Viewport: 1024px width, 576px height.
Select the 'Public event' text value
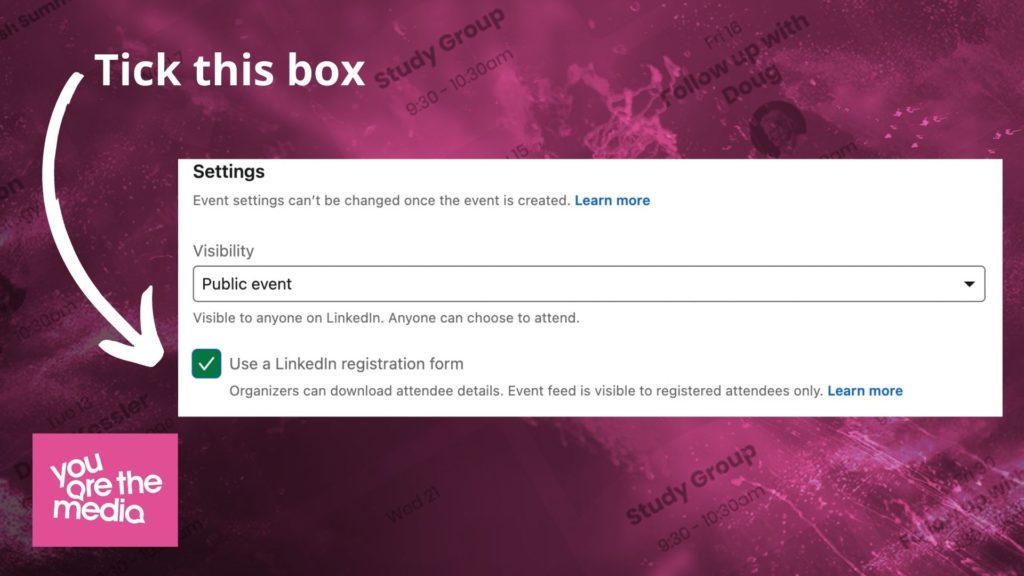247,284
